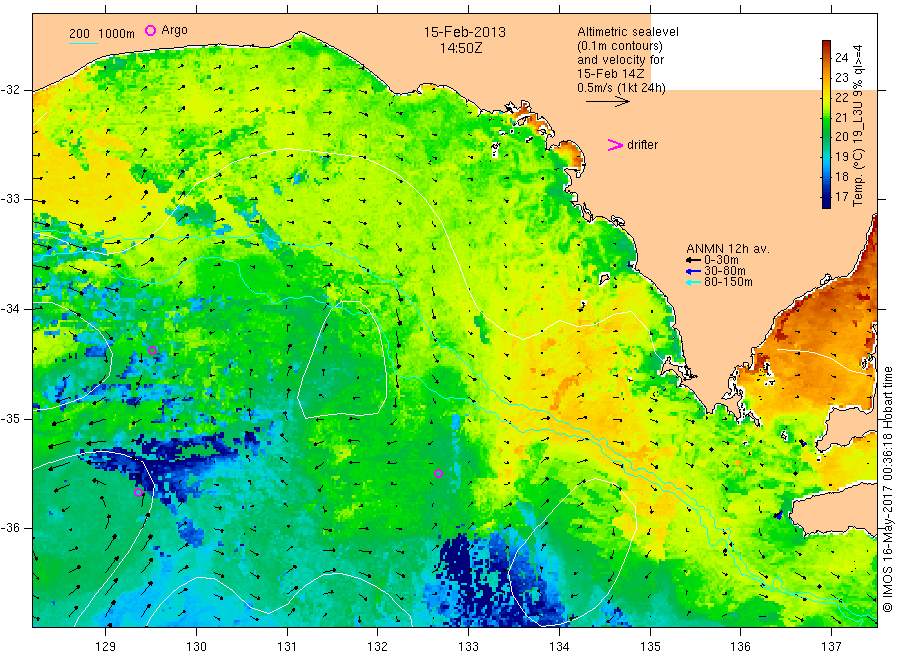This screenshot has width=900, height=660.
Task: Click the '0-30m' depth range label
Action: point(721,260)
